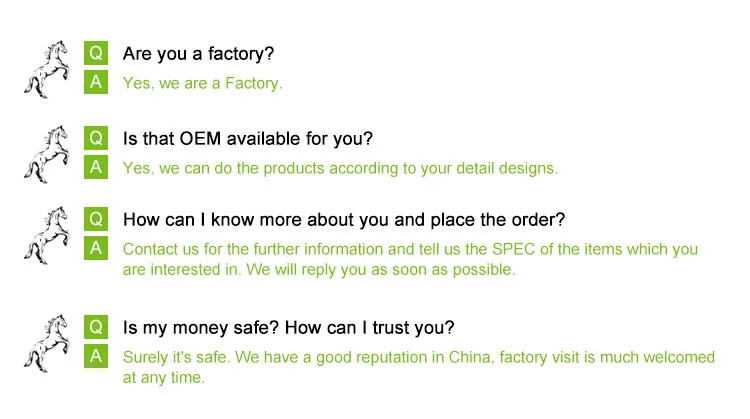The height and width of the screenshot is (419, 750).
Task: Click the horse icon beside the factory question
Action: point(47,68)
